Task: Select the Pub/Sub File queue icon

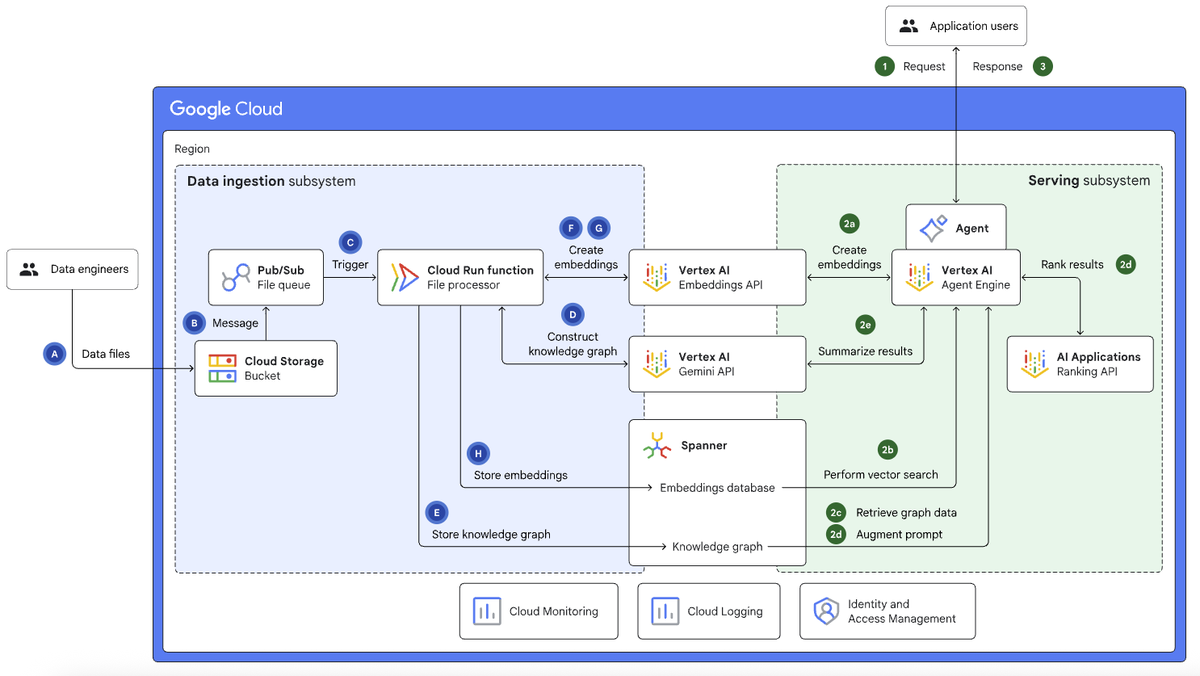Action: [x=234, y=276]
